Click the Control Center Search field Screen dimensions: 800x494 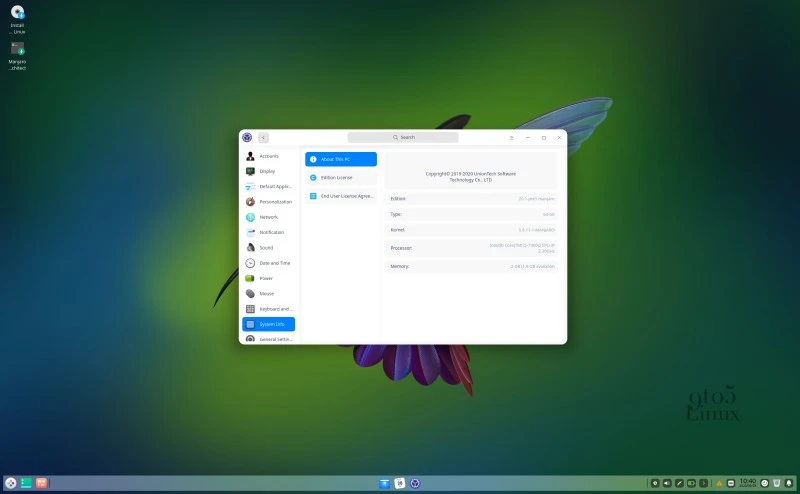click(x=403, y=137)
